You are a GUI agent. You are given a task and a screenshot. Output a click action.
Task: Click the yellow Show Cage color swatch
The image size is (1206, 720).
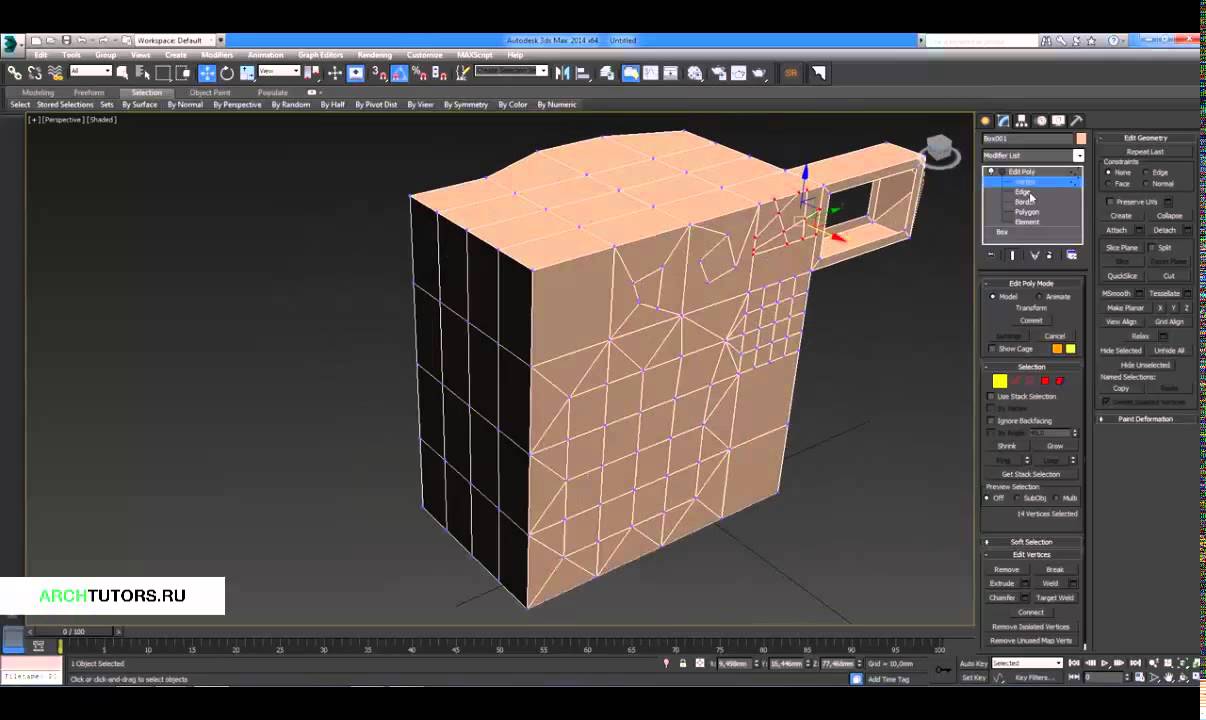(1070, 349)
